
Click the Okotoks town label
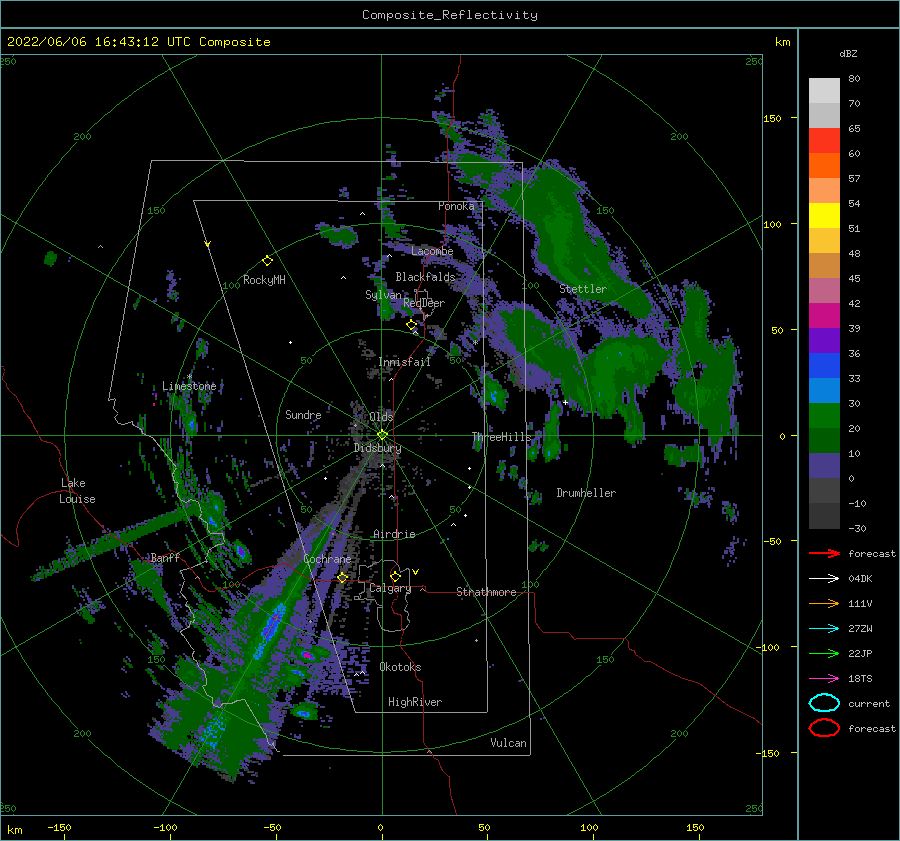400,667
